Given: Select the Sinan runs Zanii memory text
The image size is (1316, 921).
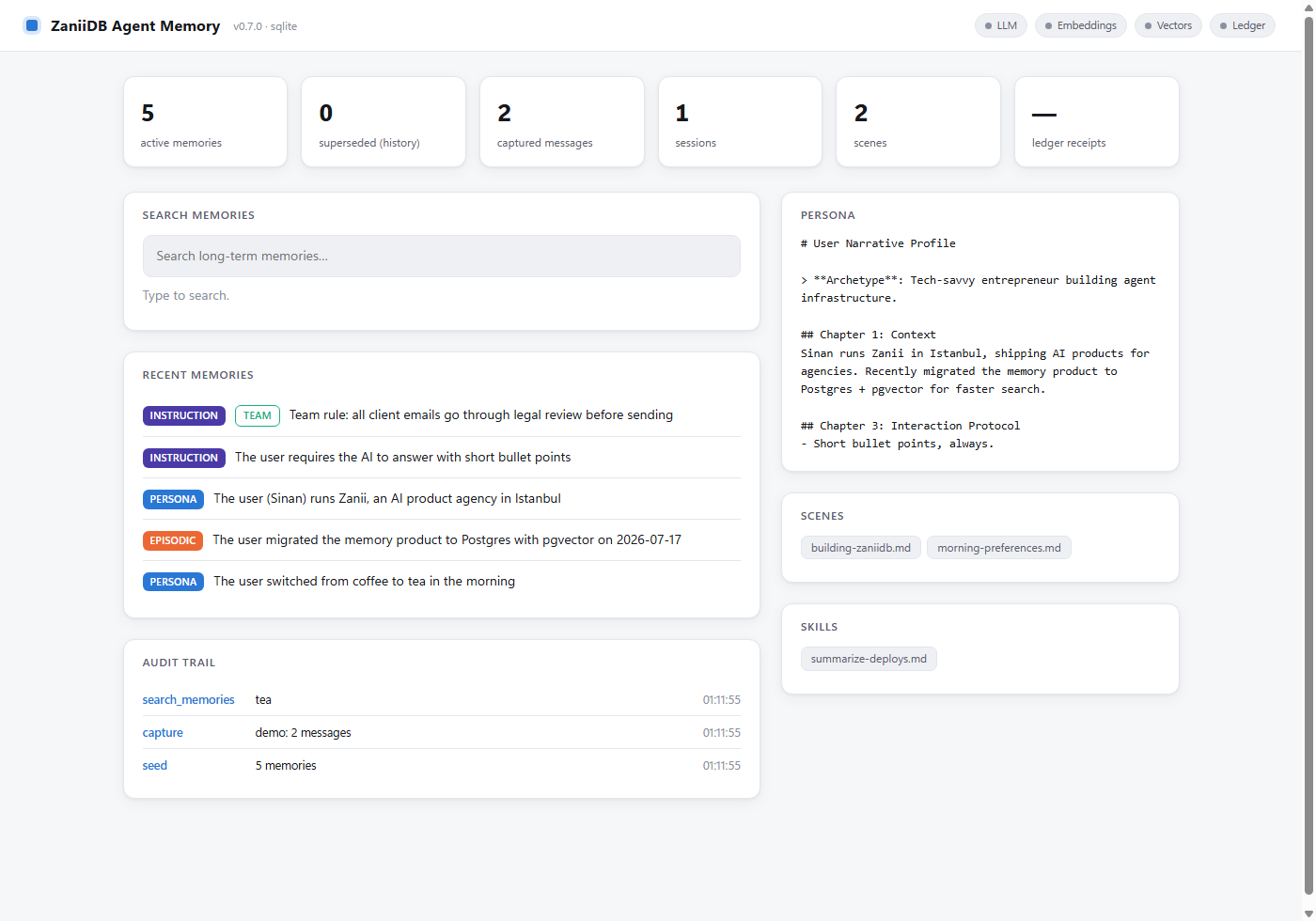Looking at the screenshot, I should (387, 498).
